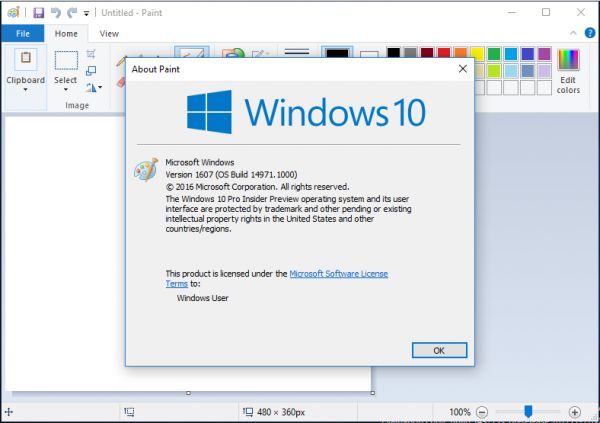Open Paint Help question mark icon
The width and height of the screenshot is (600, 423).
(590, 33)
